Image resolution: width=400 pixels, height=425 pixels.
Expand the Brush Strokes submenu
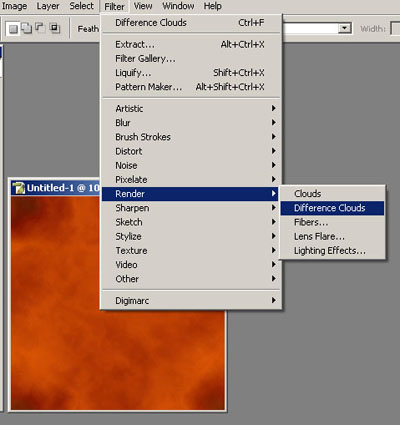click(x=191, y=137)
